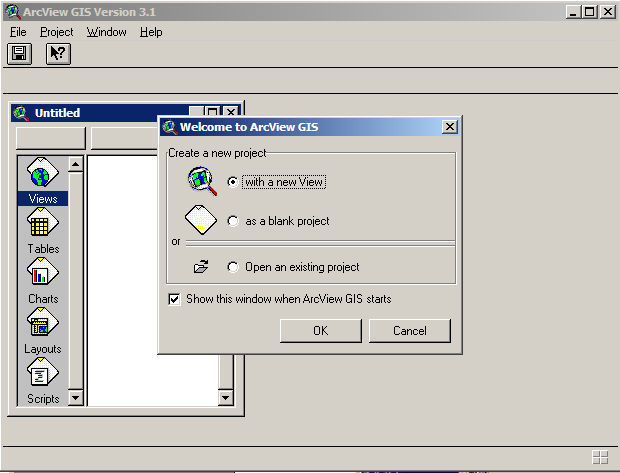Click the 'Tables' label in Untitled window
This screenshot has width=620, height=473.
point(43,249)
